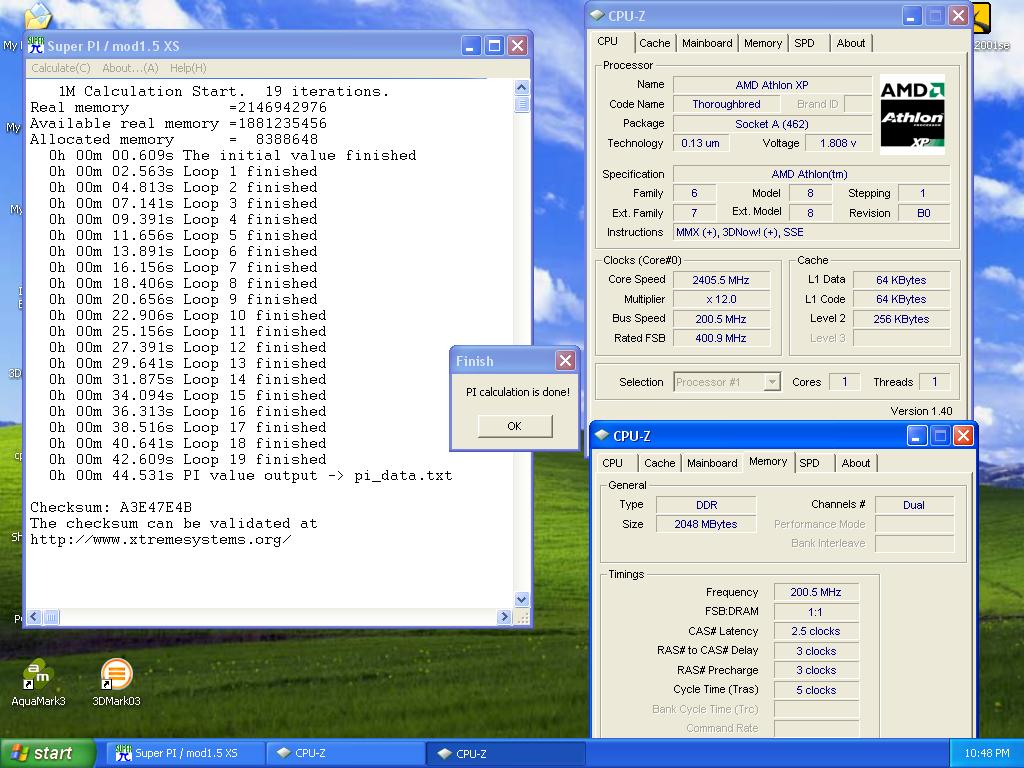Click the lower CPU-Z window title icon
This screenshot has width=1024, height=768.
tap(602, 435)
